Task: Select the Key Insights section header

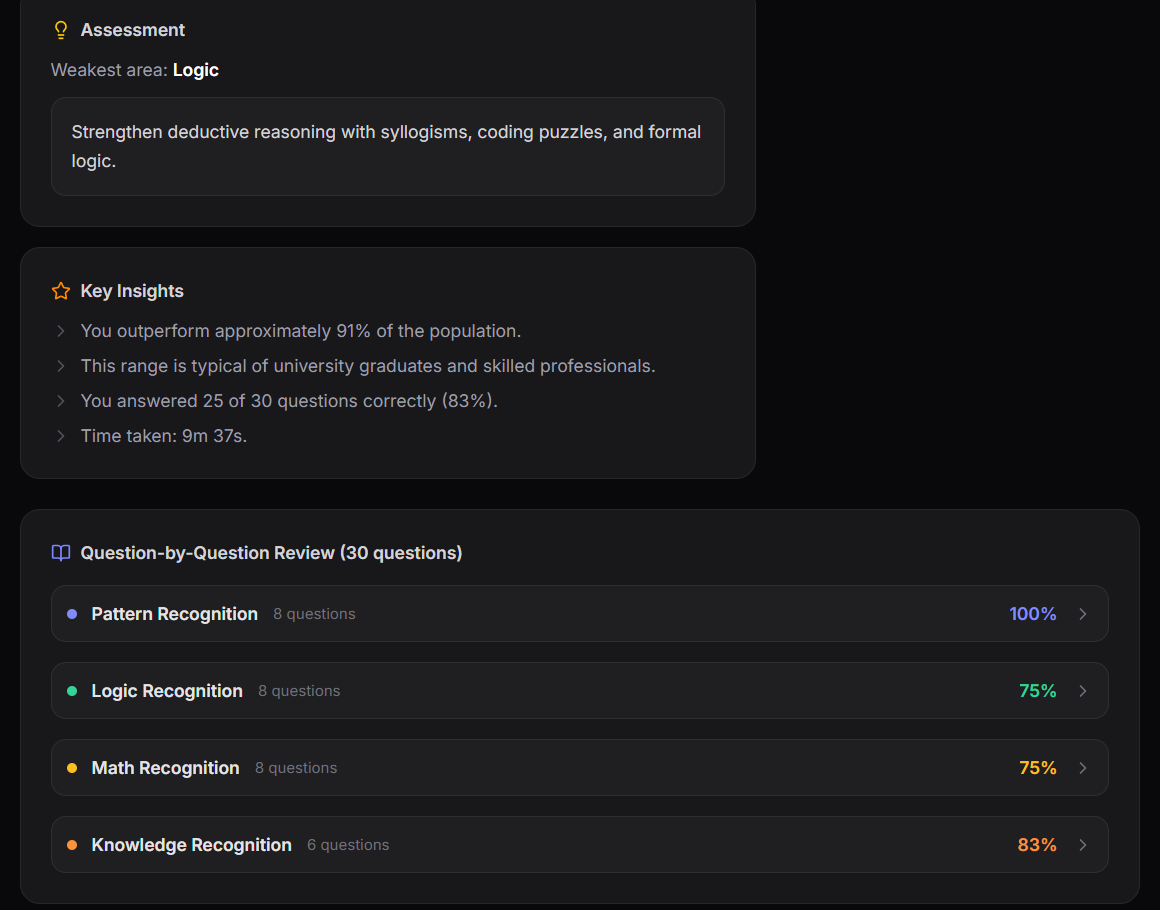Action: click(132, 290)
